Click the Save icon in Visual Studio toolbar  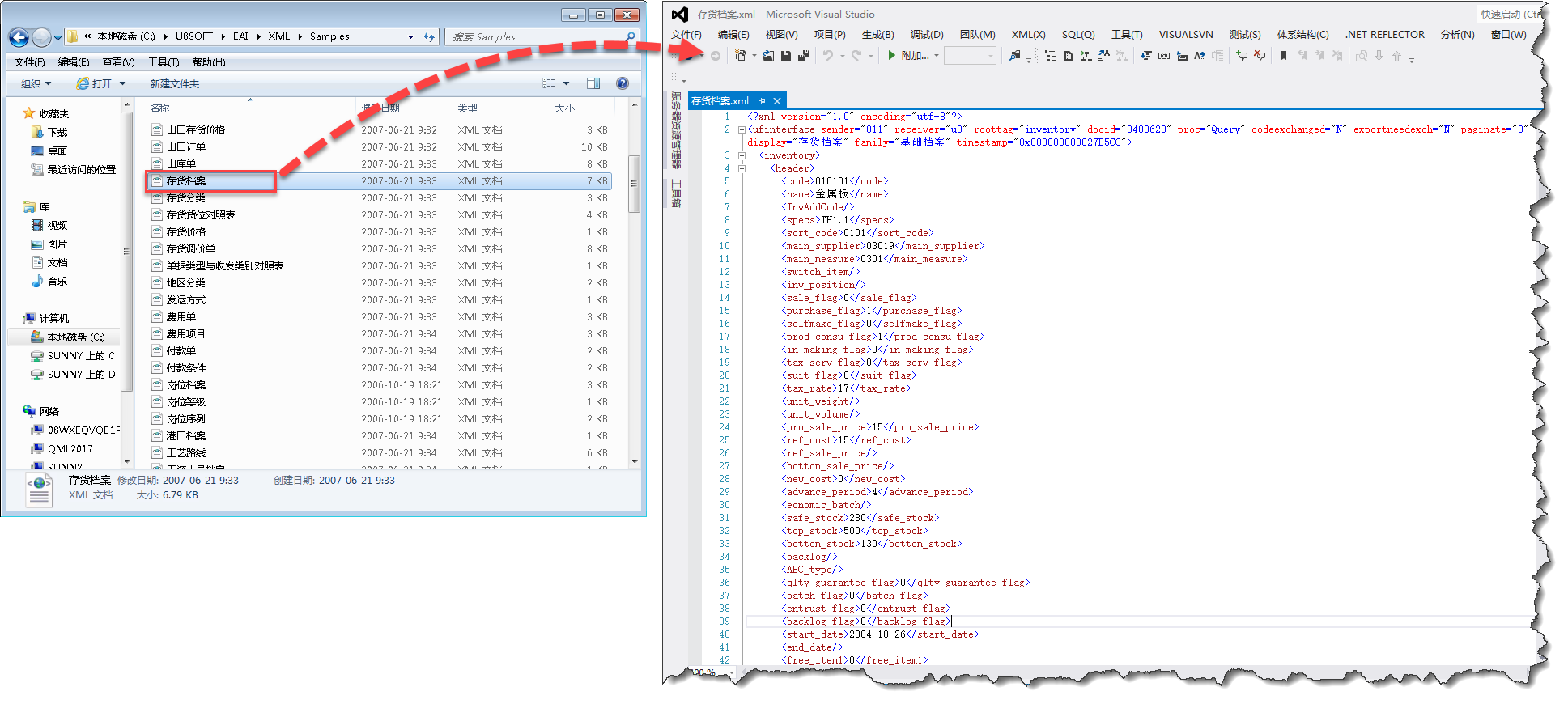point(786,56)
